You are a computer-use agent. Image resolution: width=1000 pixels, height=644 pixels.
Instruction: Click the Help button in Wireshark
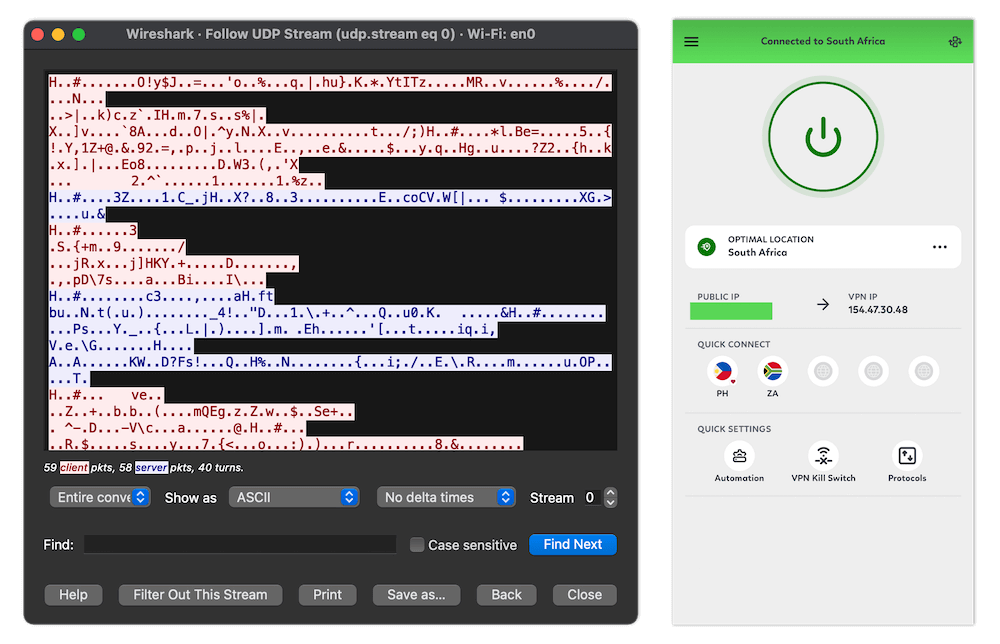[73, 594]
